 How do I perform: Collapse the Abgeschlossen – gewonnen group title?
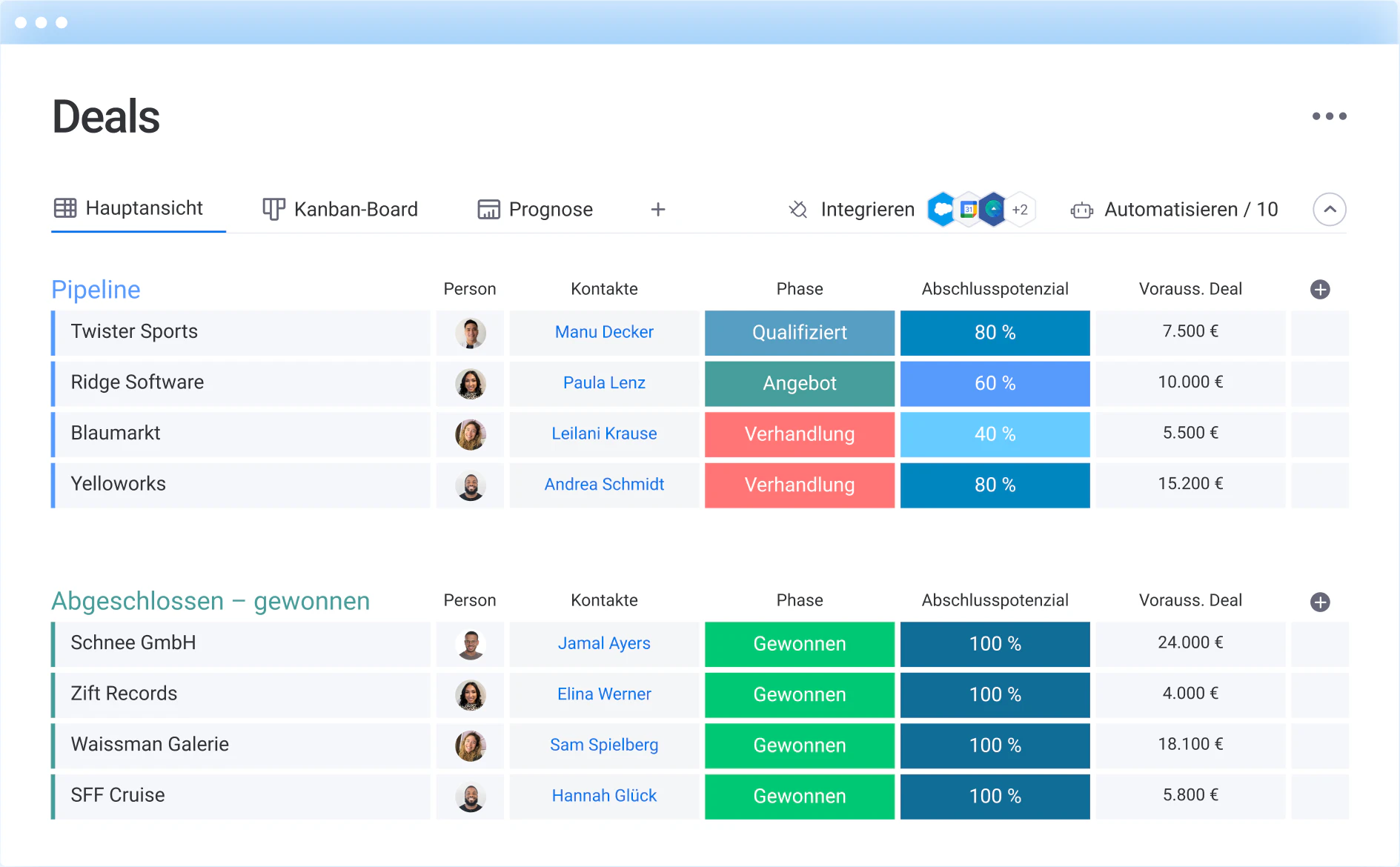tap(210, 601)
